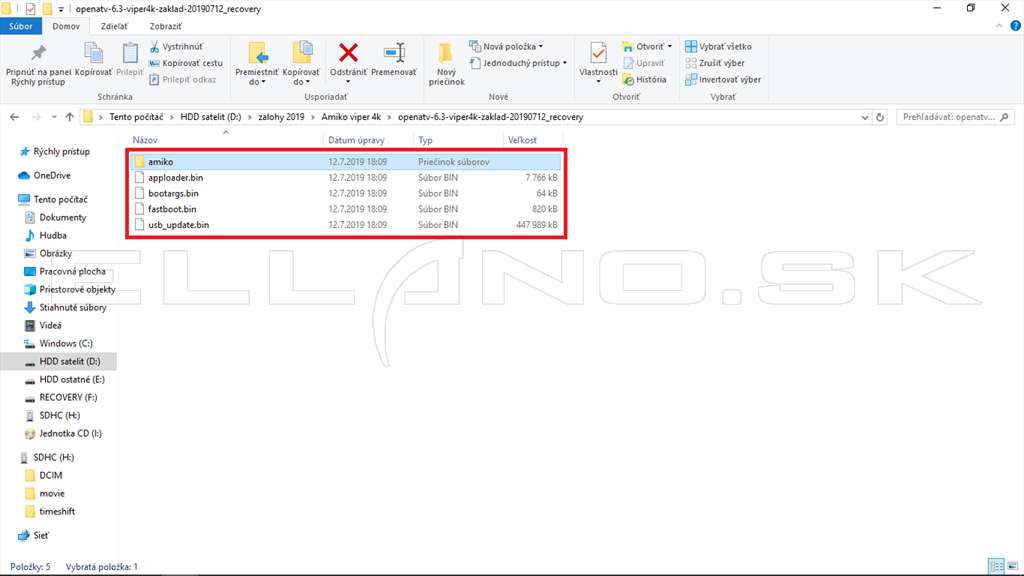Open Jednoduchý prístup dropdown
The width and height of the screenshot is (1024, 576).
(519, 63)
